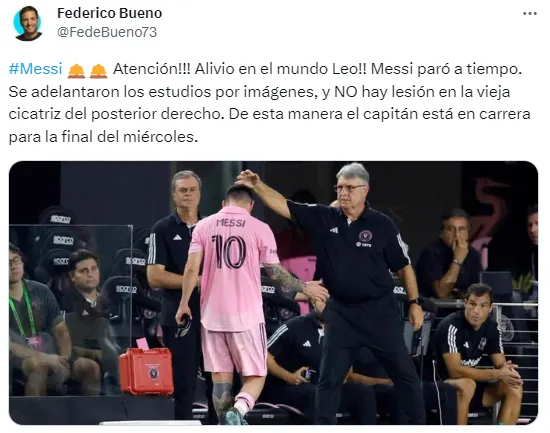The width and height of the screenshot is (550, 433).
Task: Visit the @FedeBueno73 handle
Action: [107, 32]
